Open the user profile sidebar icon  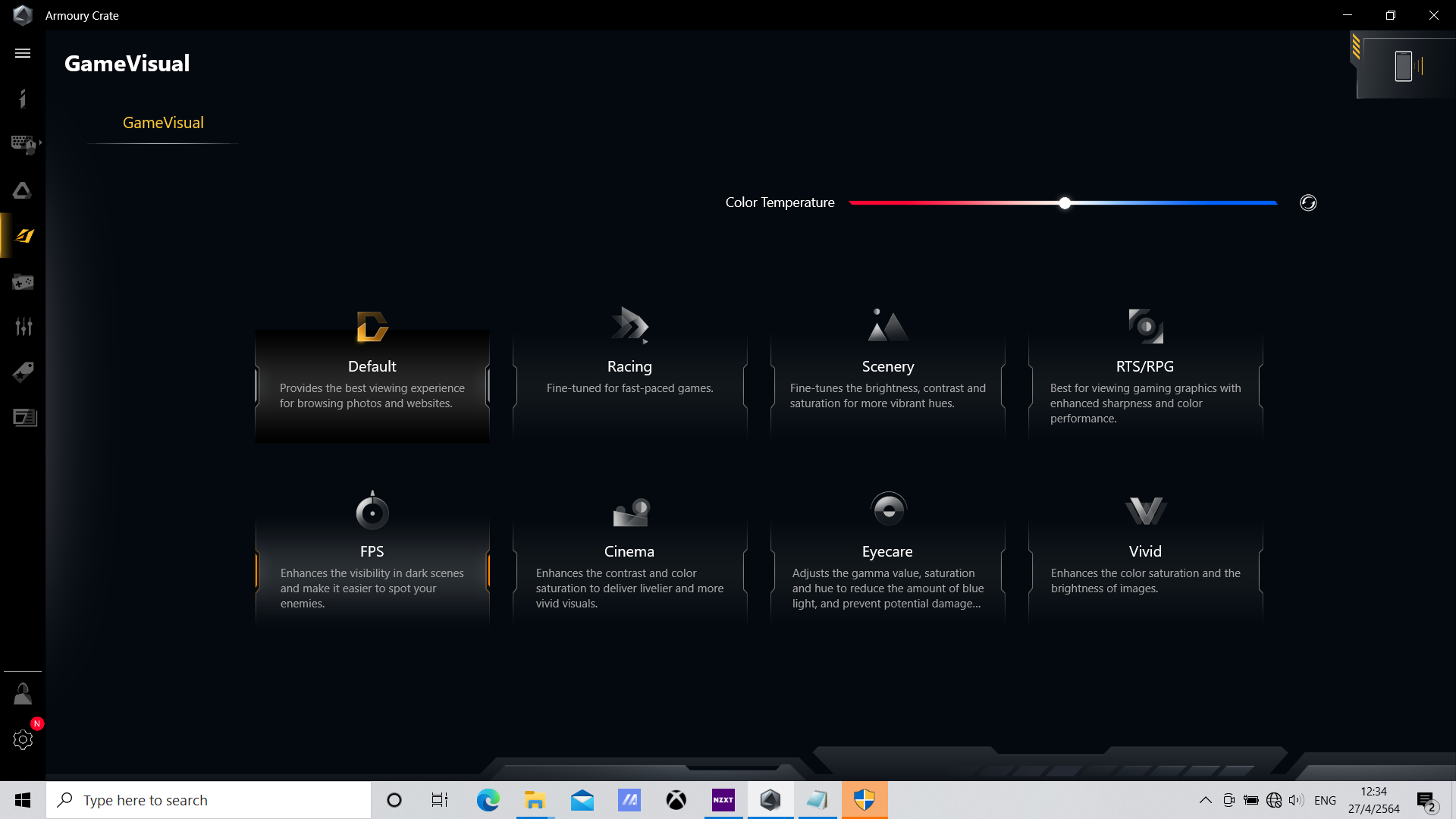click(x=23, y=694)
